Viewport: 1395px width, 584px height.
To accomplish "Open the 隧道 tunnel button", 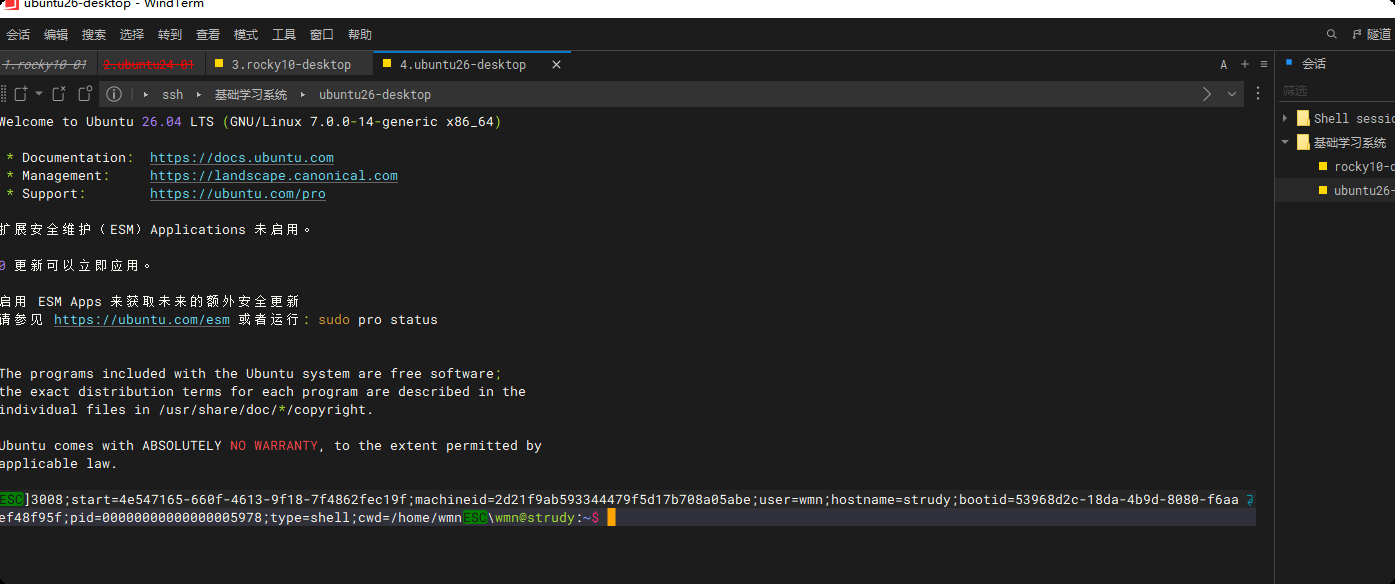I will click(1371, 34).
